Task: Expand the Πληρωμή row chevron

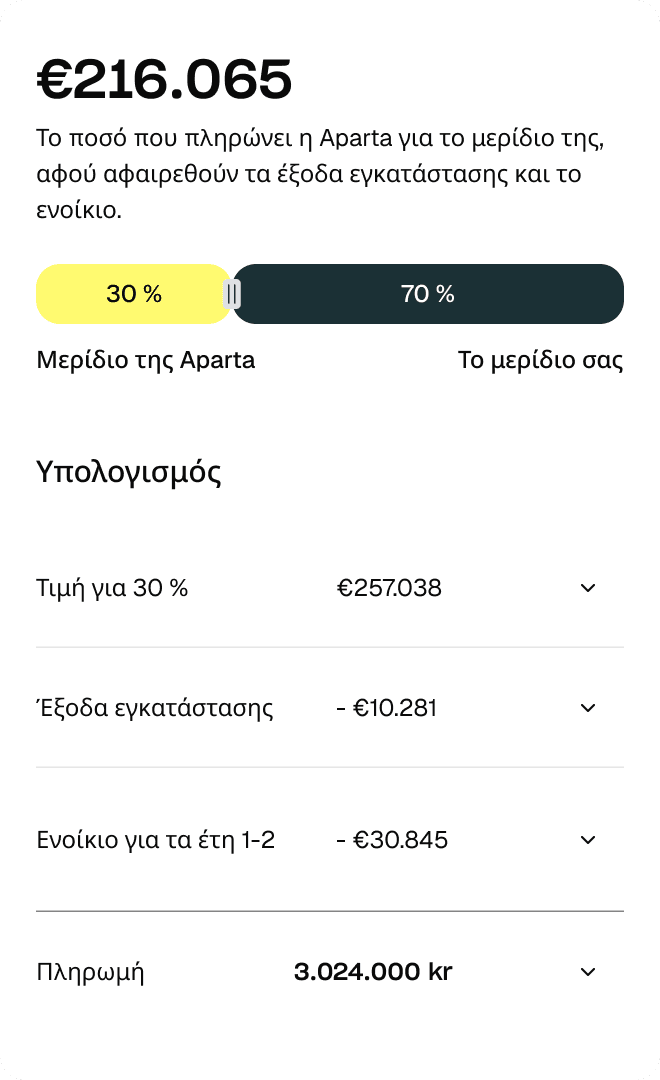Action: pyautogui.click(x=588, y=972)
